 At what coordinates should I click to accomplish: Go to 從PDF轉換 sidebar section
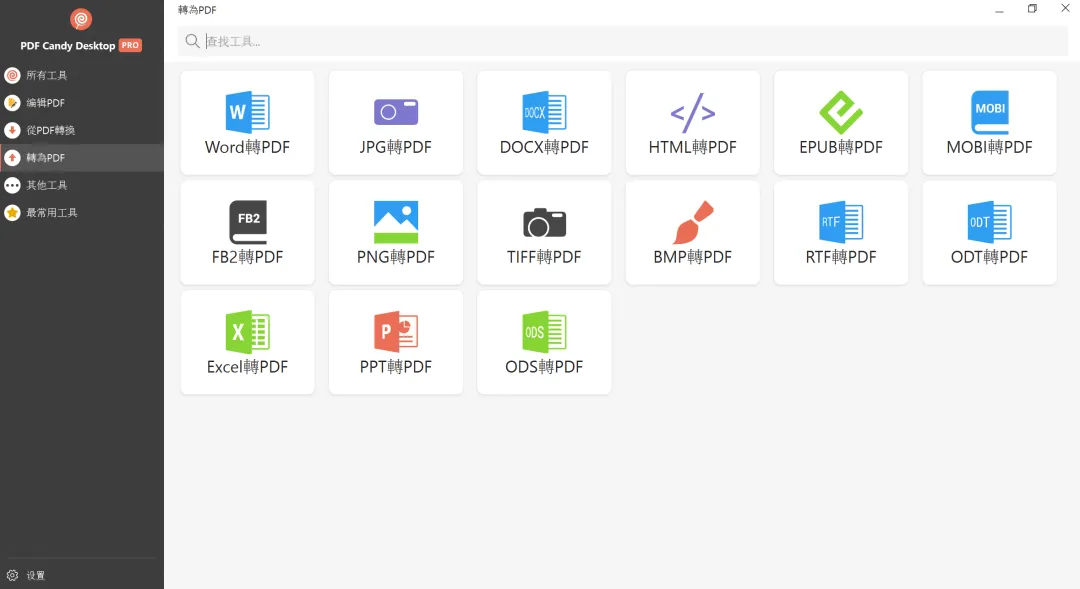(x=82, y=130)
